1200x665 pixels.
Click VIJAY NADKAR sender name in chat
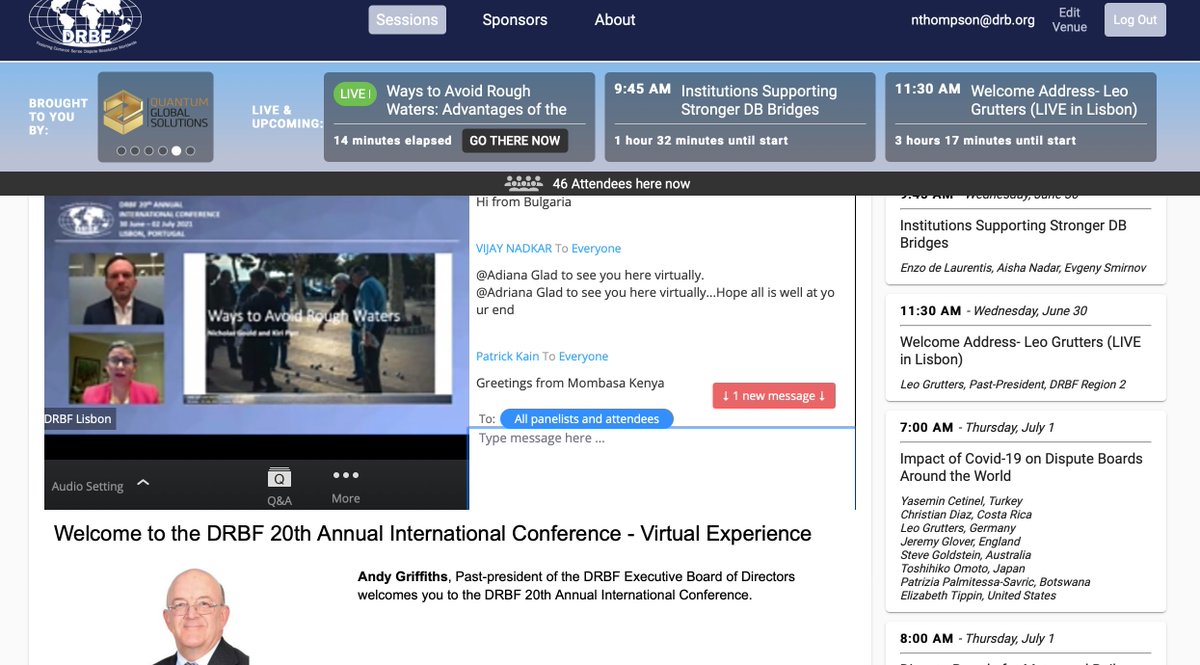click(514, 248)
